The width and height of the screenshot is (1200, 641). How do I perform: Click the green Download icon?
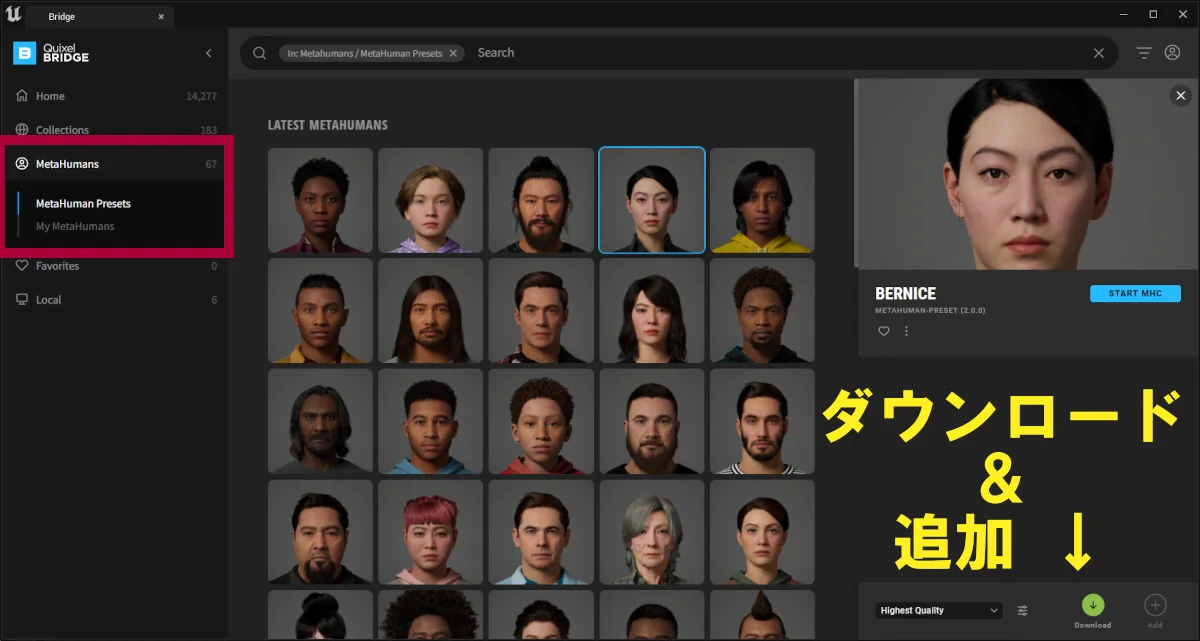coord(1092,605)
